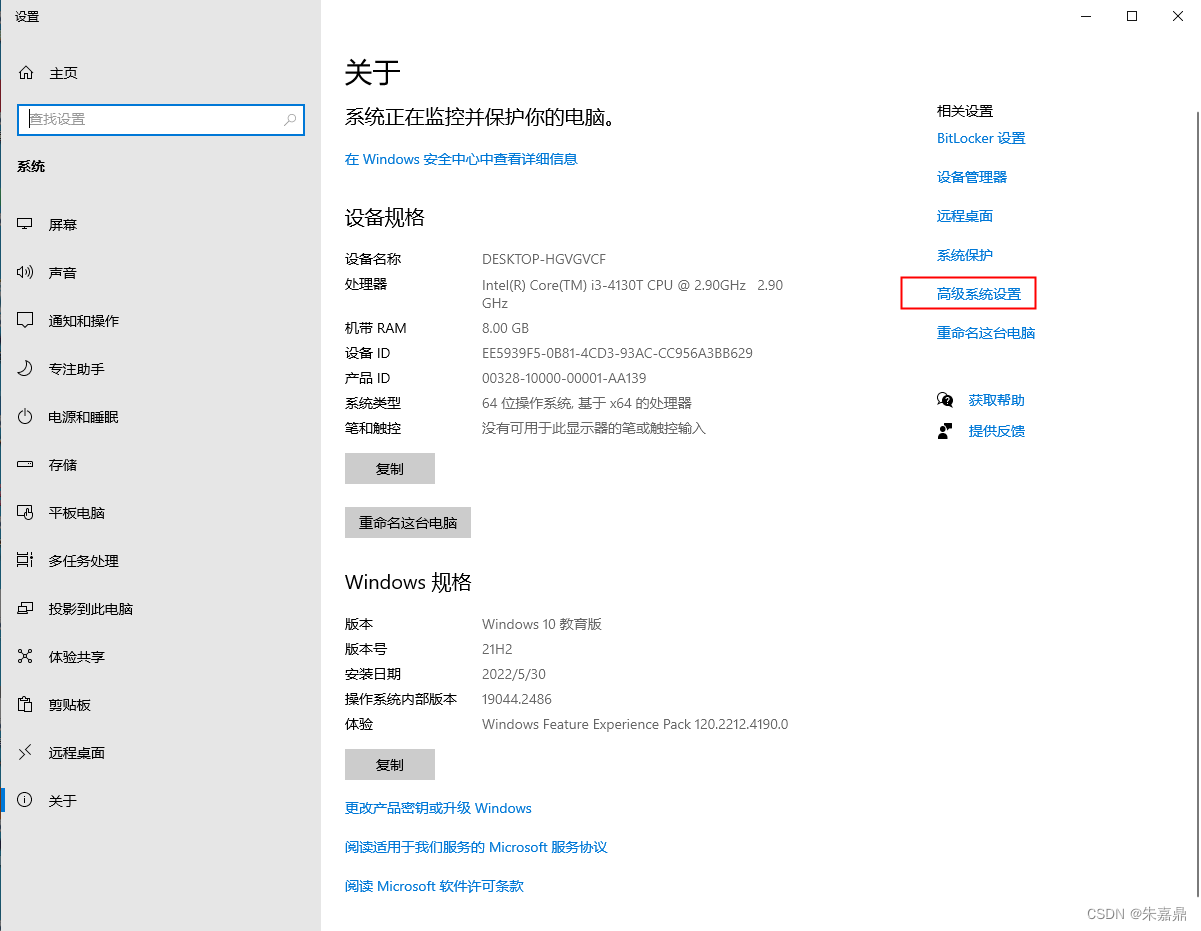Close the Settings window
The width and height of the screenshot is (1201, 931).
coord(1178,16)
